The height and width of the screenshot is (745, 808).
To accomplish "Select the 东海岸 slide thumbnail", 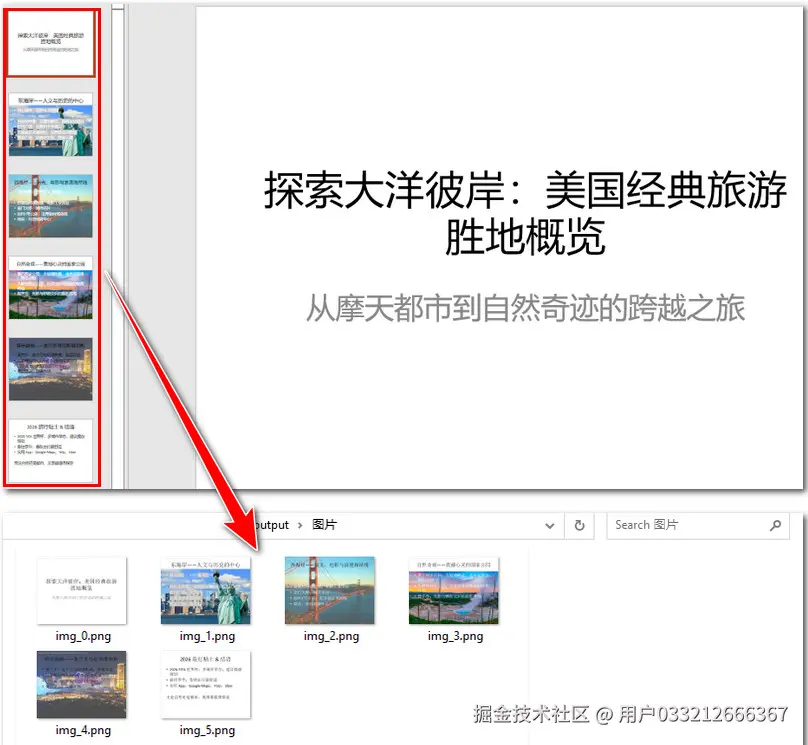I will click(x=51, y=125).
